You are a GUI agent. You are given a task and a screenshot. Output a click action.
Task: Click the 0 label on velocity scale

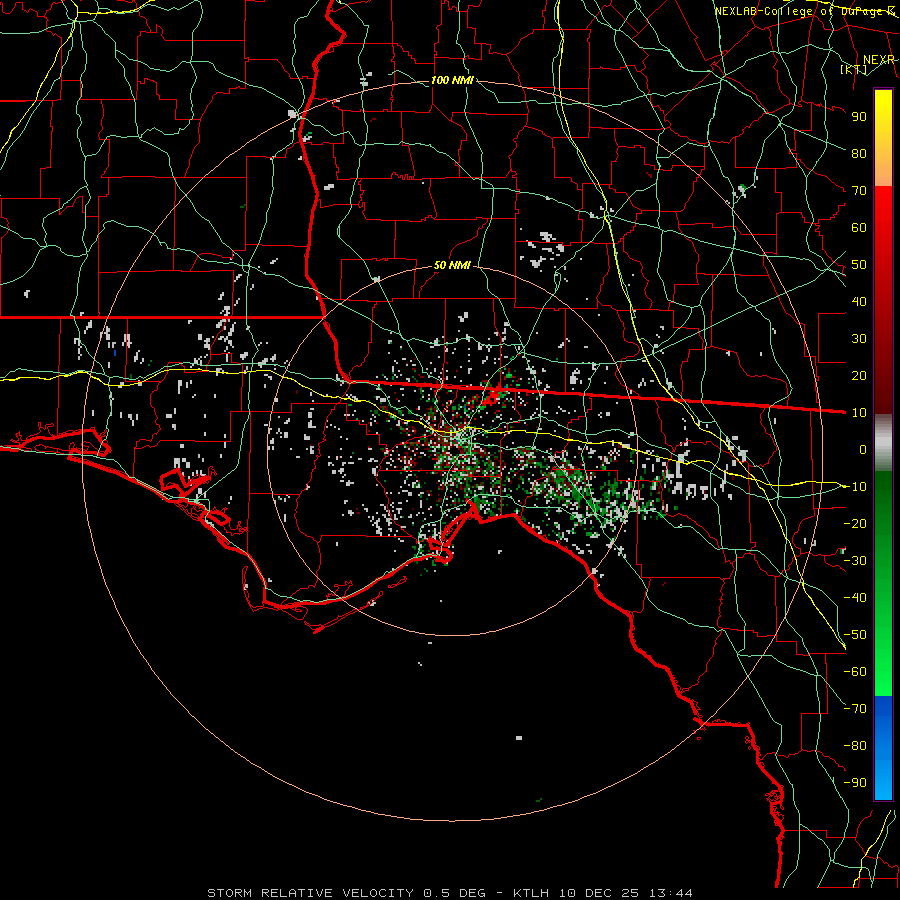pos(863,449)
